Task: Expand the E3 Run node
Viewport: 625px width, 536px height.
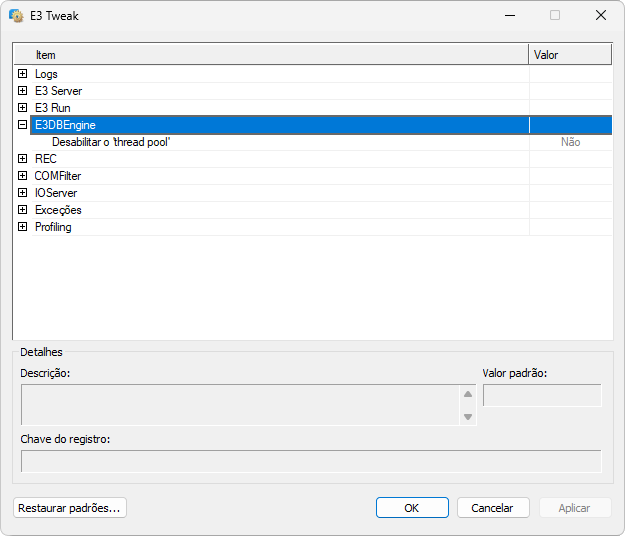Action: pyautogui.click(x=23, y=108)
